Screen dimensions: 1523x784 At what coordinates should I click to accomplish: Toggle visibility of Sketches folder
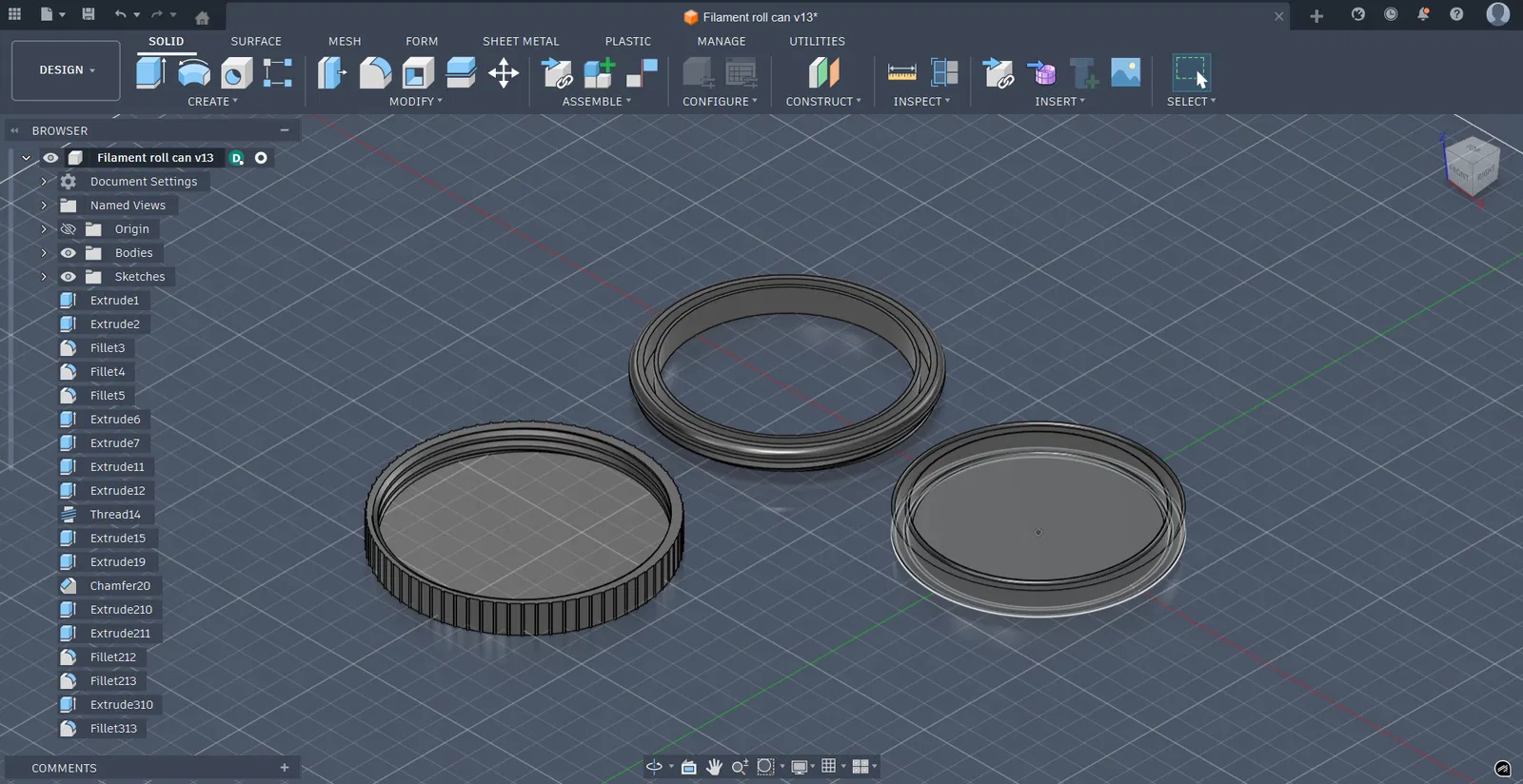click(x=69, y=277)
